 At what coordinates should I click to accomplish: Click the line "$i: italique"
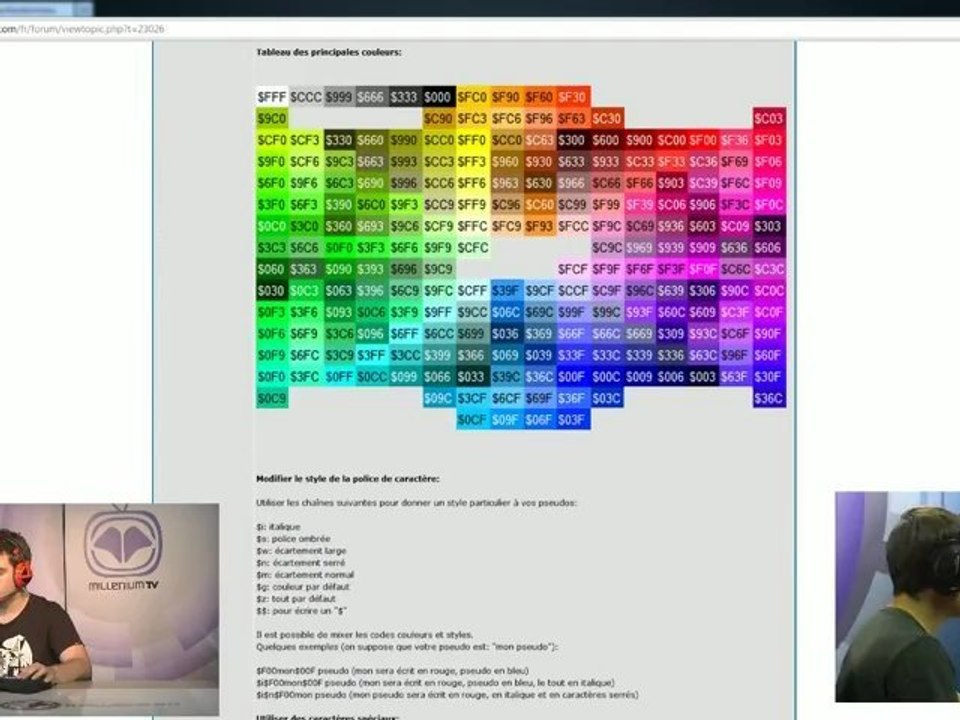click(x=278, y=527)
